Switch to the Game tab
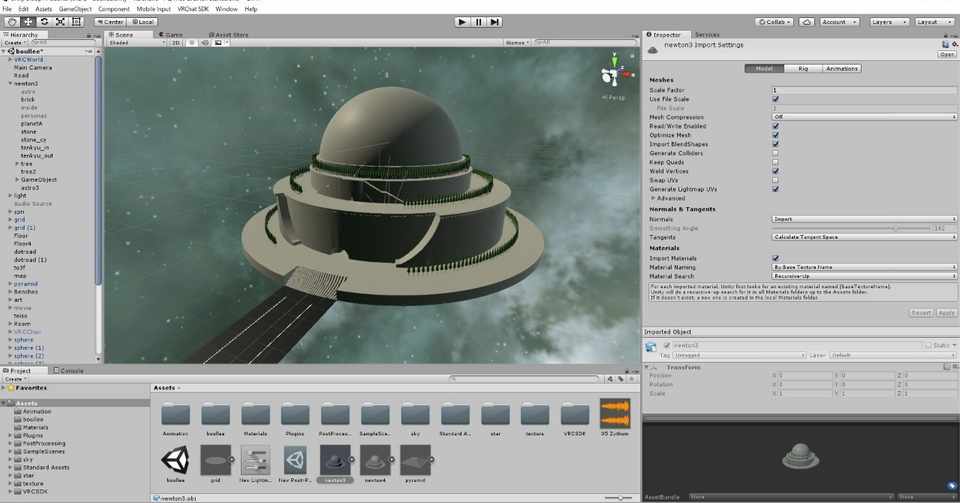This screenshot has width=960, height=503. [x=171, y=35]
